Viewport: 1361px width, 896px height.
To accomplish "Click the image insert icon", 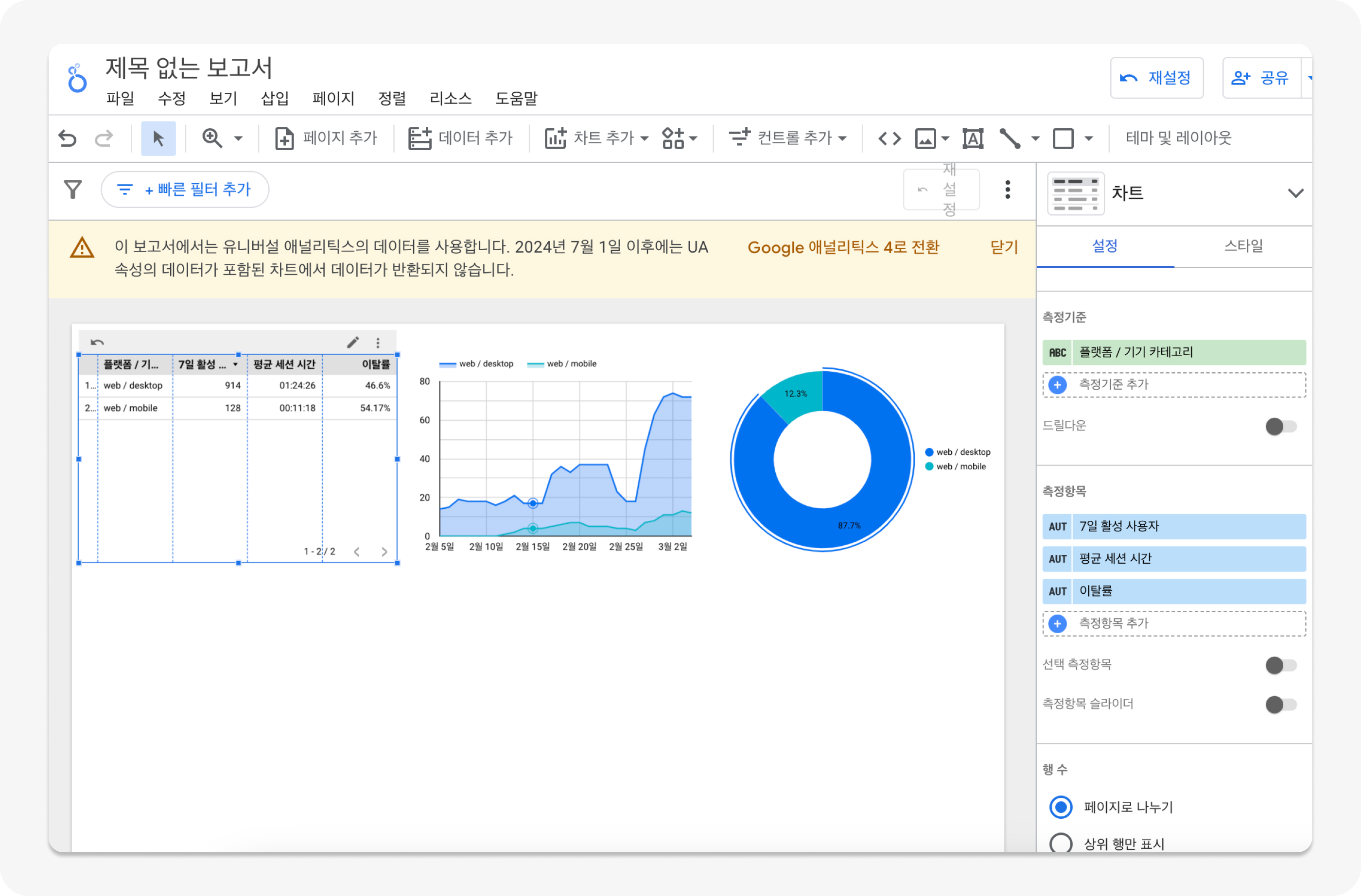I will pyautogui.click(x=925, y=138).
